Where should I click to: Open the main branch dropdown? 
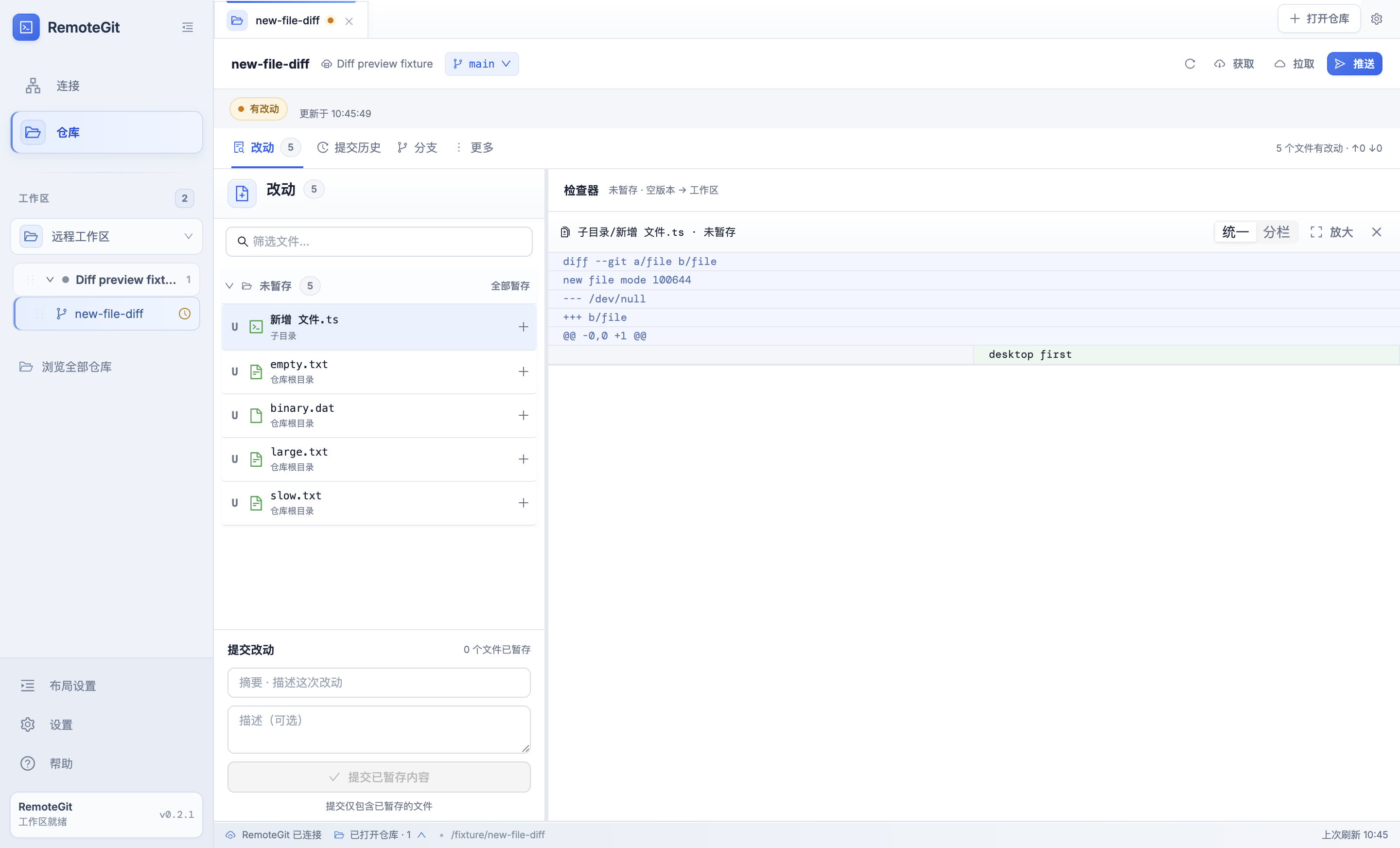pos(482,64)
